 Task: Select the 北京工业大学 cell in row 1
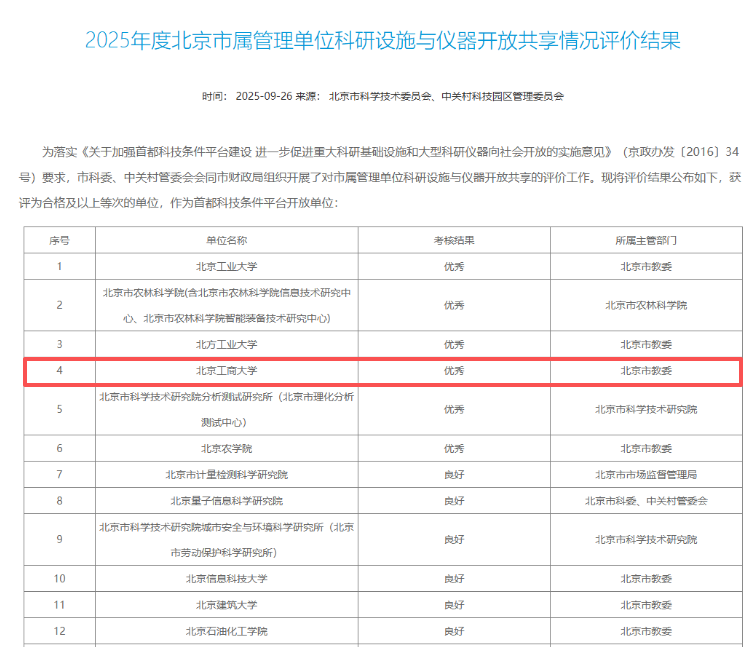pos(226,266)
